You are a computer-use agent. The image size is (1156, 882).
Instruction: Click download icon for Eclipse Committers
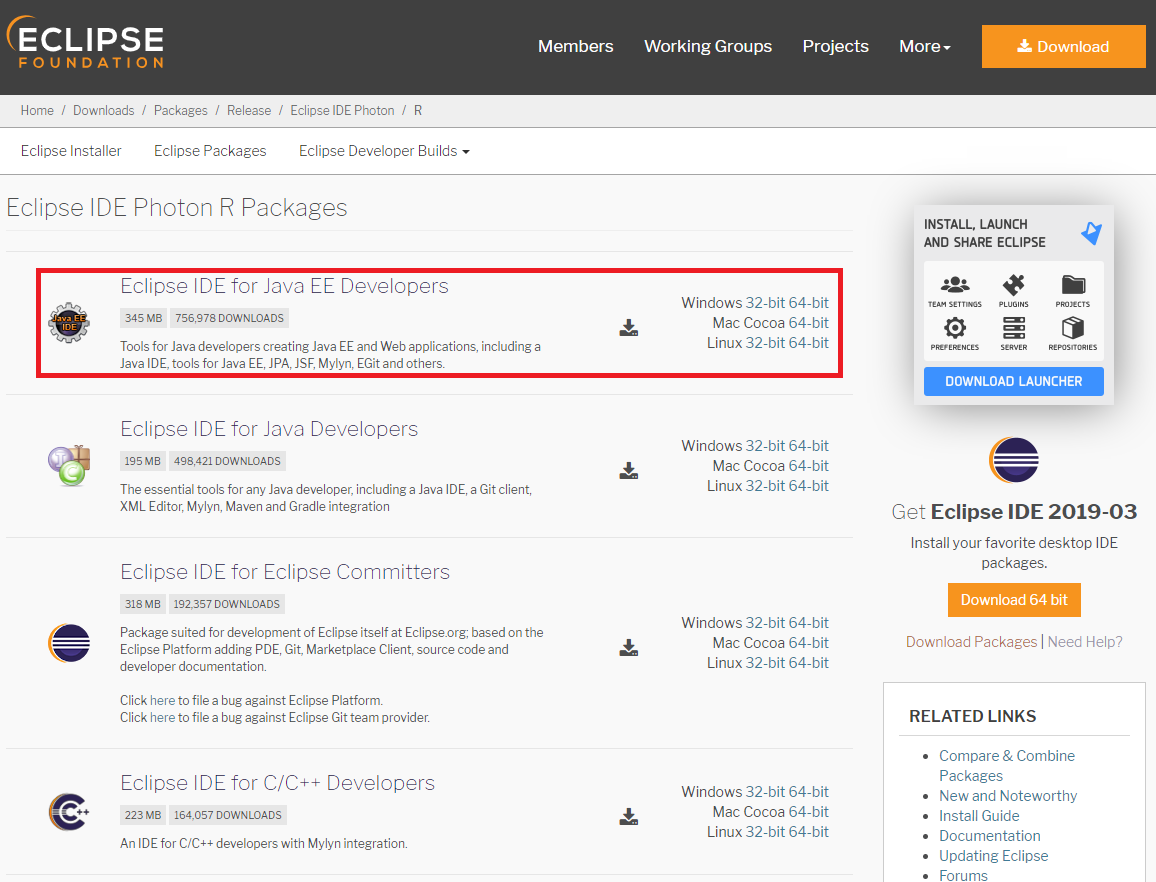click(x=629, y=647)
